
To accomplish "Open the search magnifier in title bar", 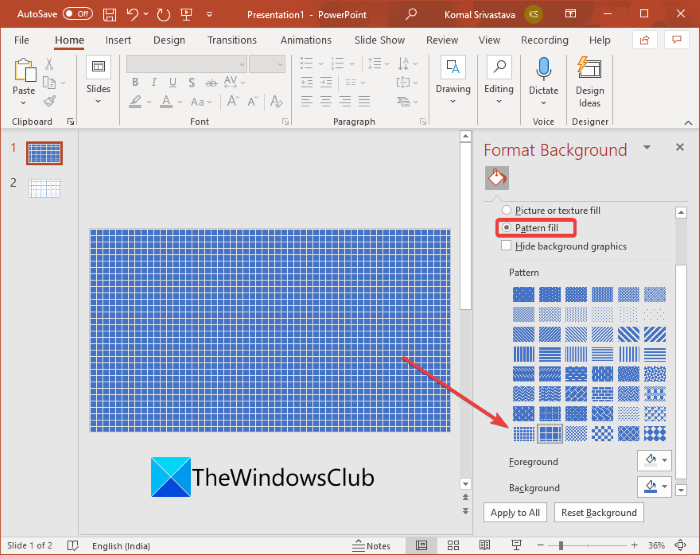I will pos(411,14).
